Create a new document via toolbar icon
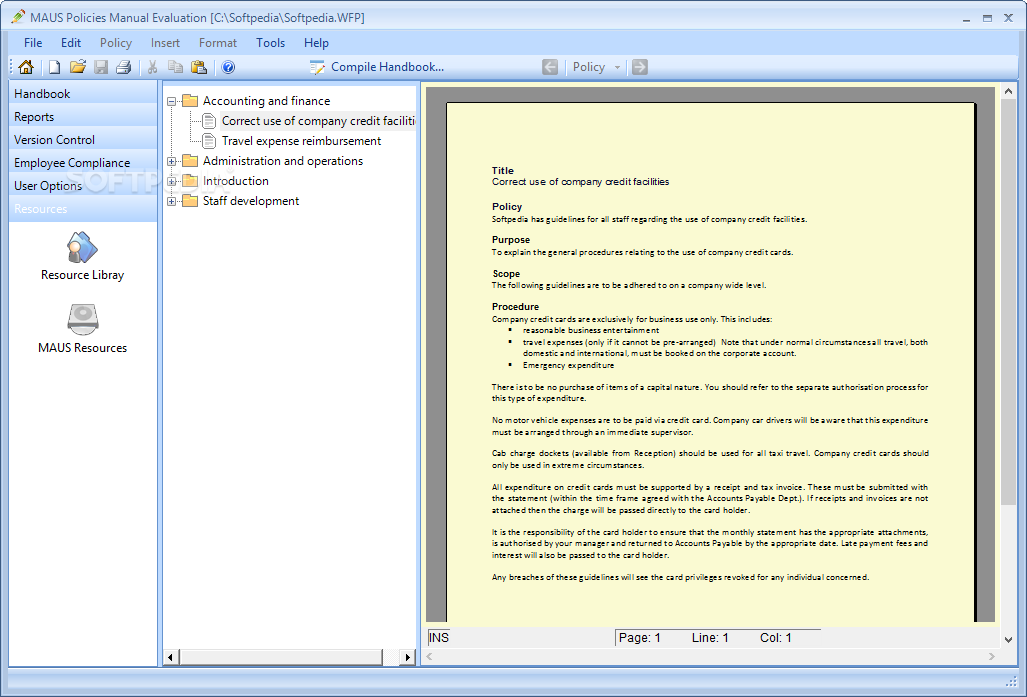The height and width of the screenshot is (697, 1027). click(x=55, y=67)
